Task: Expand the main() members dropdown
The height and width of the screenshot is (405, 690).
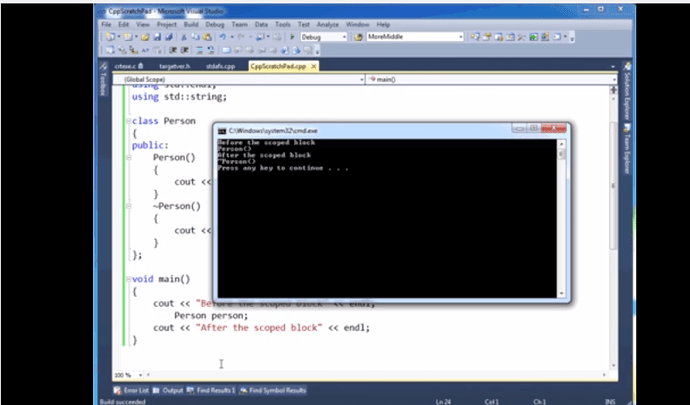Action: (x=614, y=80)
